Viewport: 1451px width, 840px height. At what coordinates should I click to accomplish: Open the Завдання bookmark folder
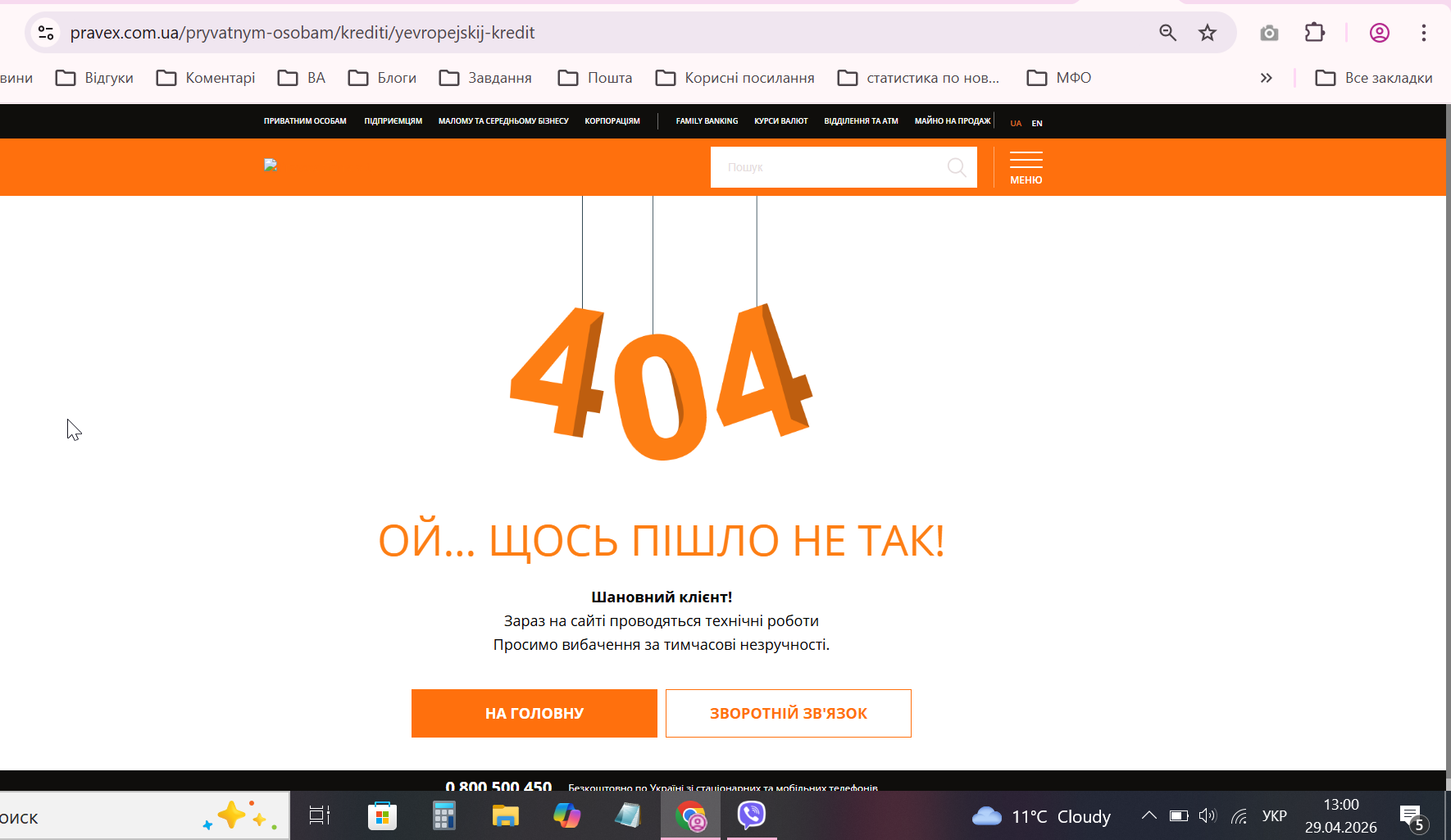[x=485, y=78]
